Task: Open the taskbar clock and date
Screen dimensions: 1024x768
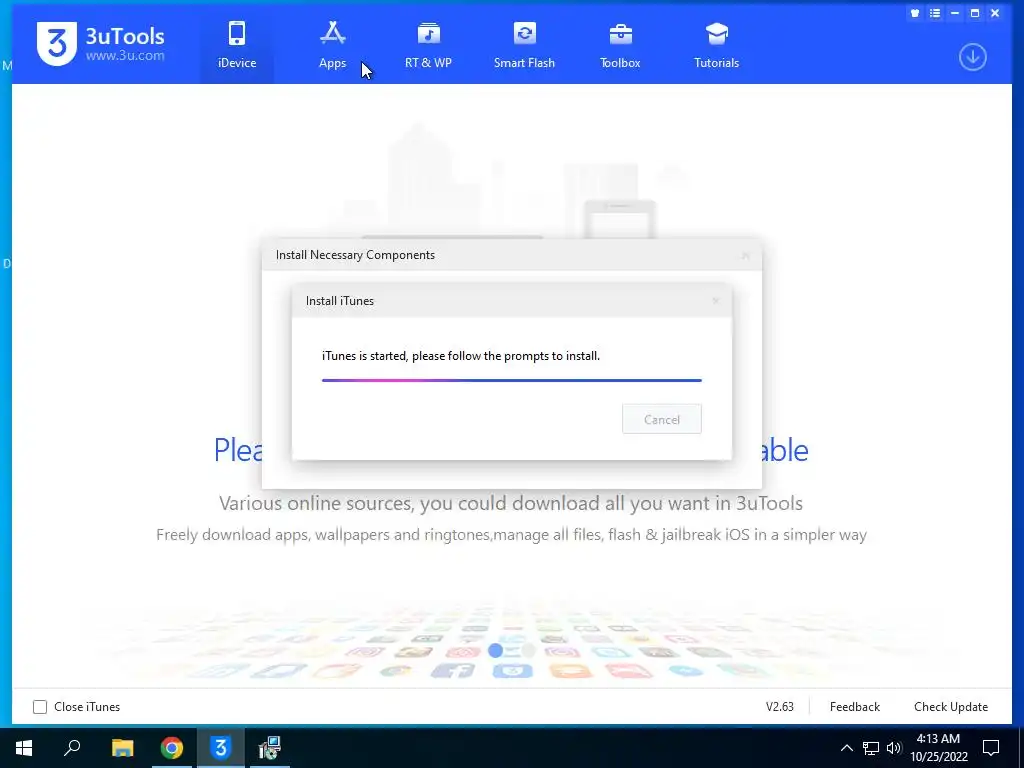Action: [938, 748]
